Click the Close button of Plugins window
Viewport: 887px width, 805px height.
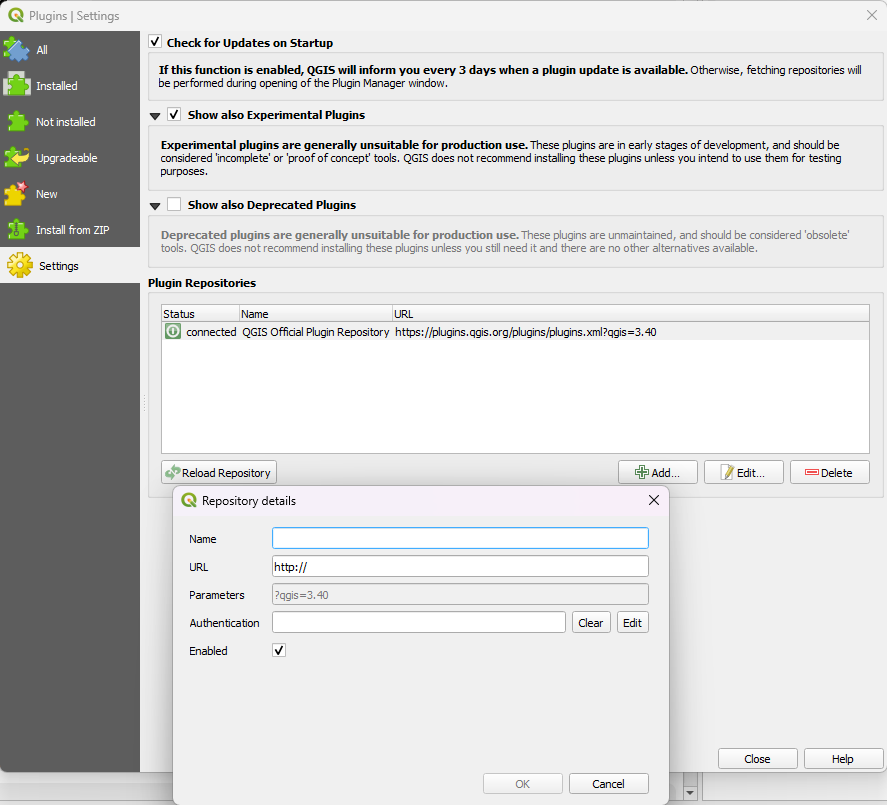(x=757, y=759)
